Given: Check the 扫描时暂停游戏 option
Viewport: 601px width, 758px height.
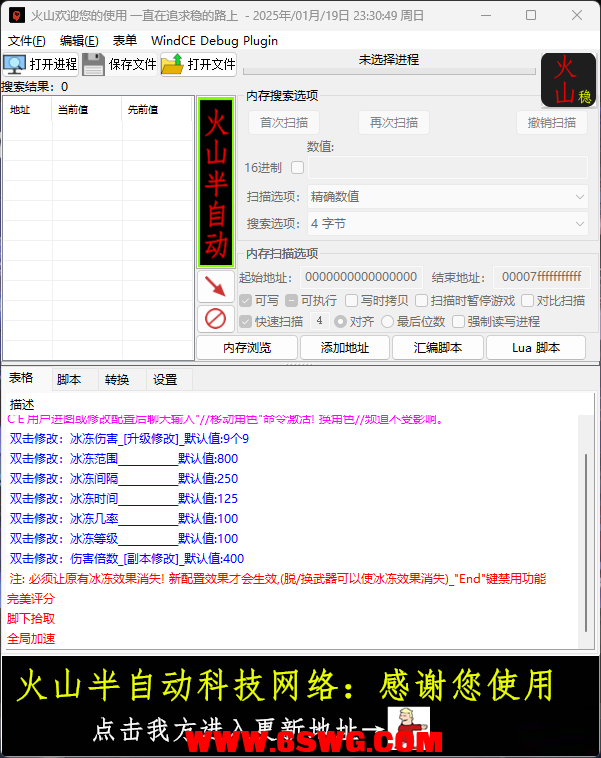Looking at the screenshot, I should pyautogui.click(x=421, y=300).
